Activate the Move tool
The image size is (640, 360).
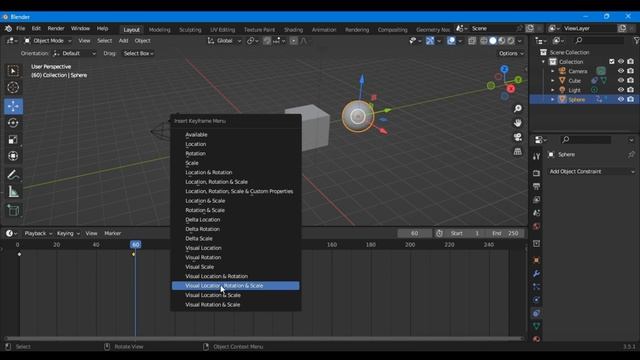click(13, 106)
